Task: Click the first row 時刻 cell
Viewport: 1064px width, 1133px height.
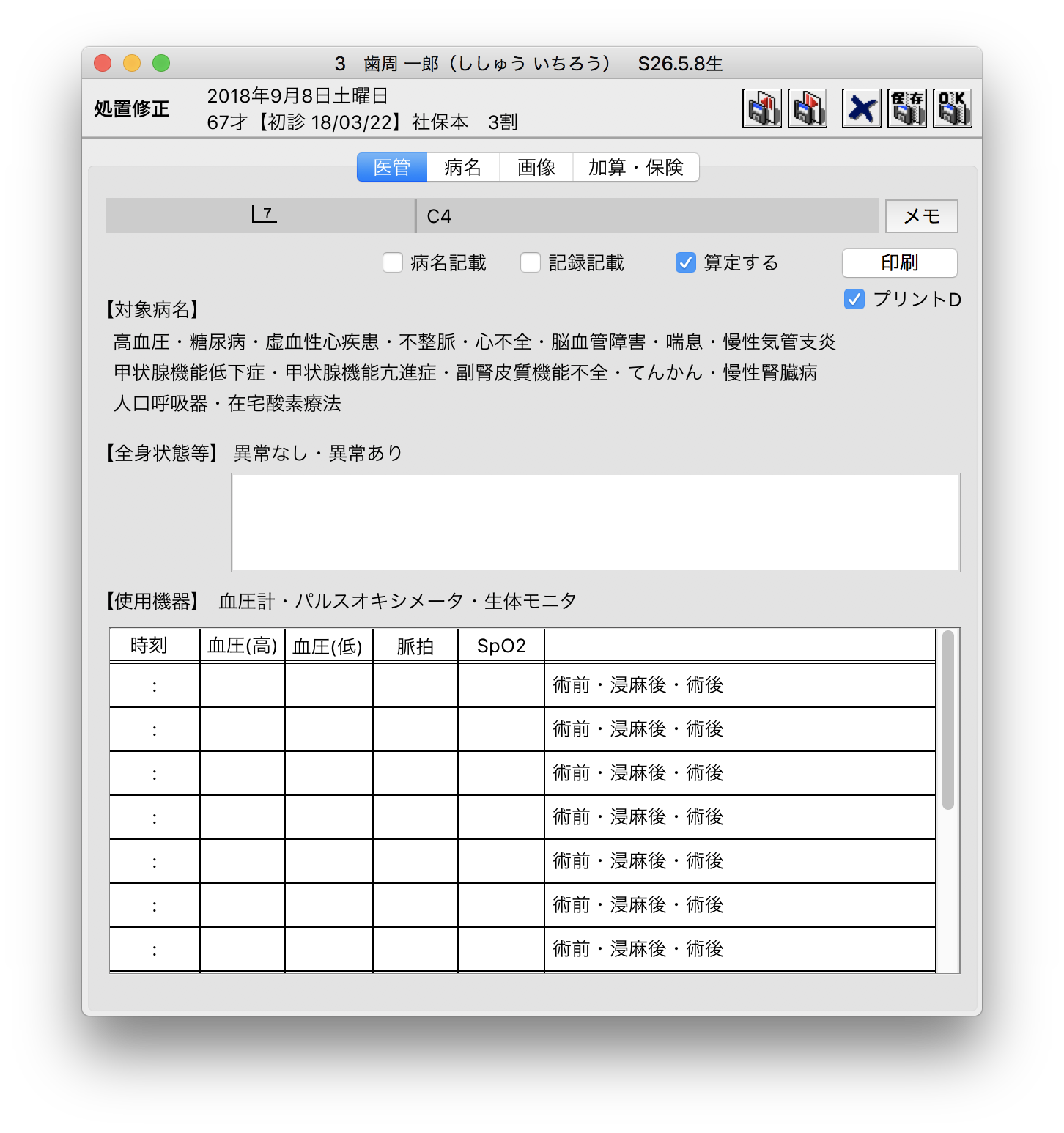Action: coord(155,686)
